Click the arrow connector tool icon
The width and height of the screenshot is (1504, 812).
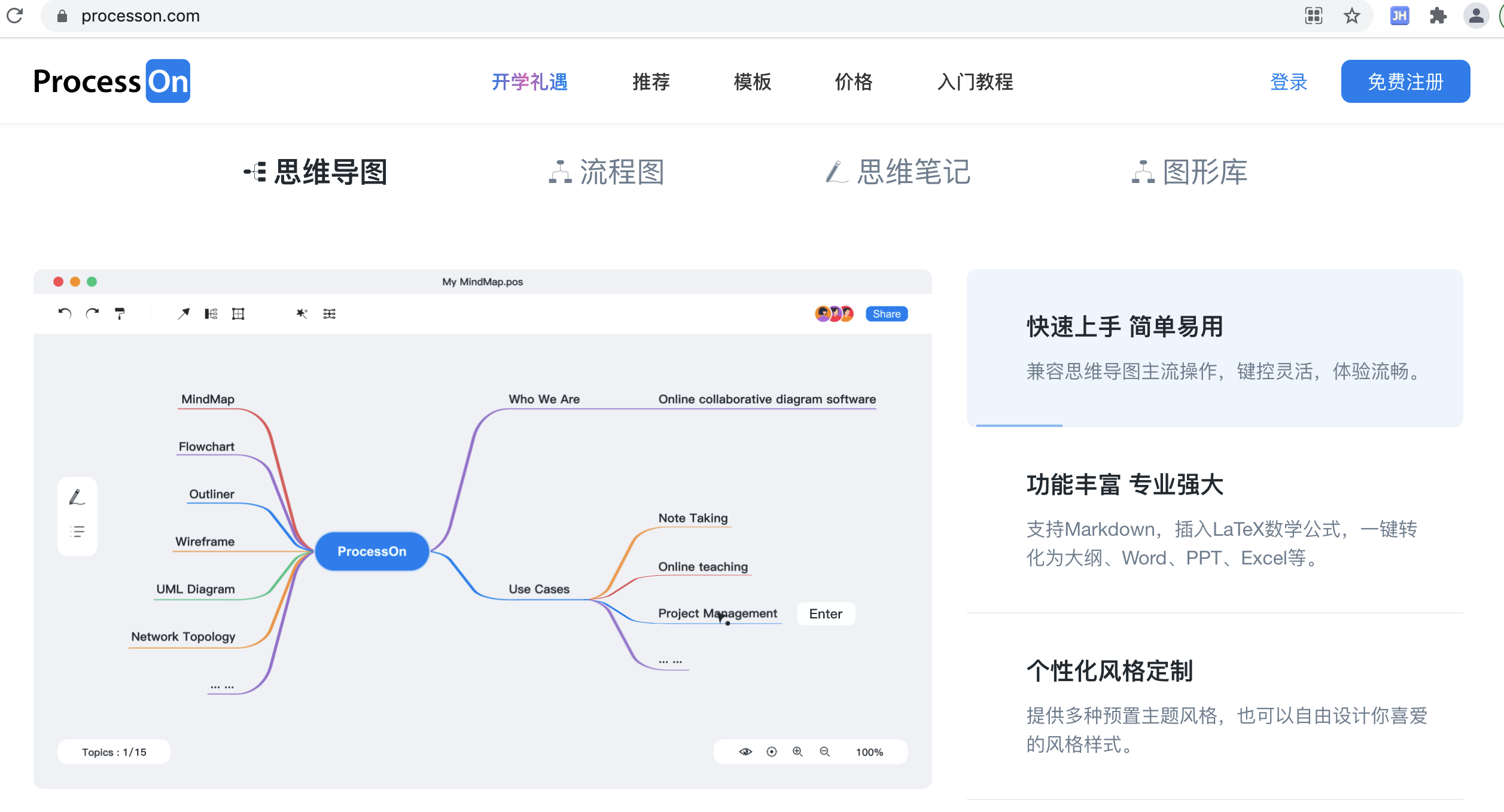click(184, 313)
